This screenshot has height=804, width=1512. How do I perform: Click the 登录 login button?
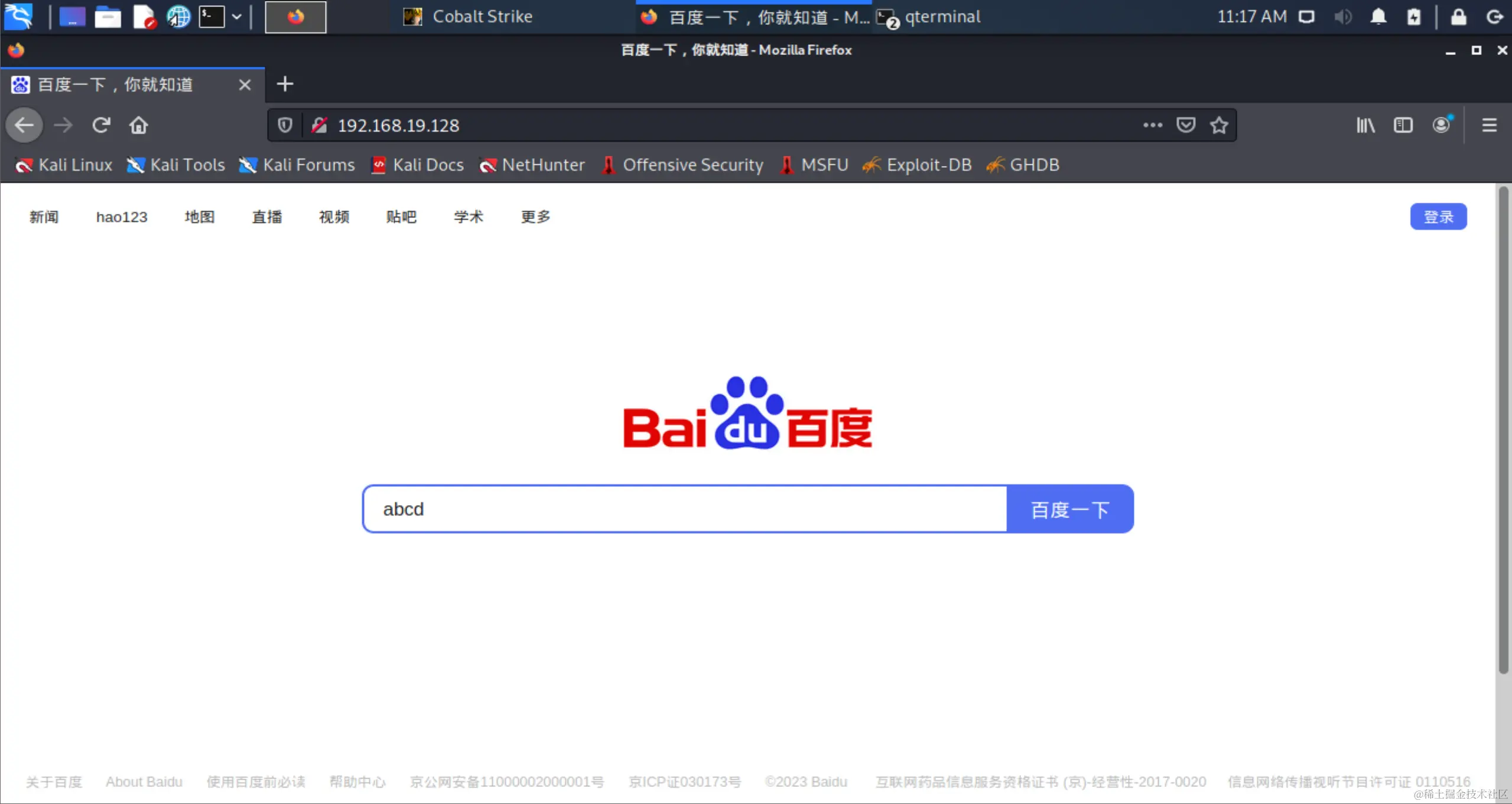[x=1438, y=217]
